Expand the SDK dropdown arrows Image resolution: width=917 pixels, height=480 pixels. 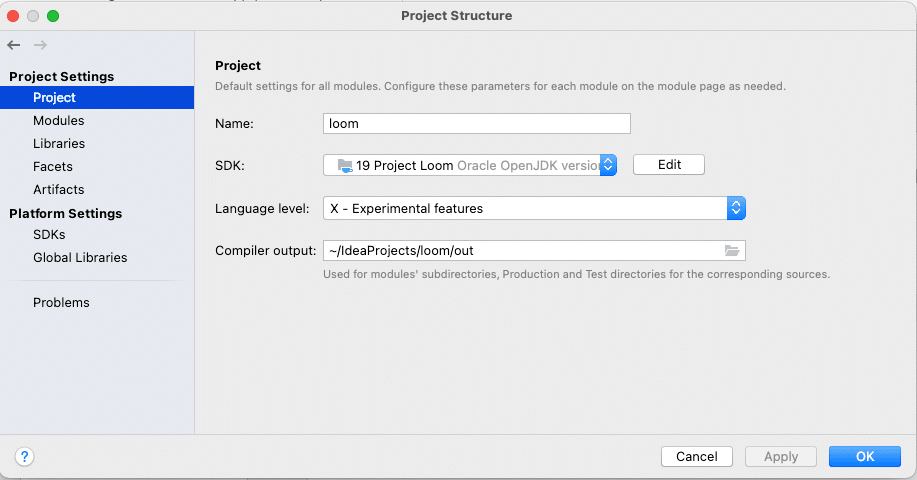608,165
